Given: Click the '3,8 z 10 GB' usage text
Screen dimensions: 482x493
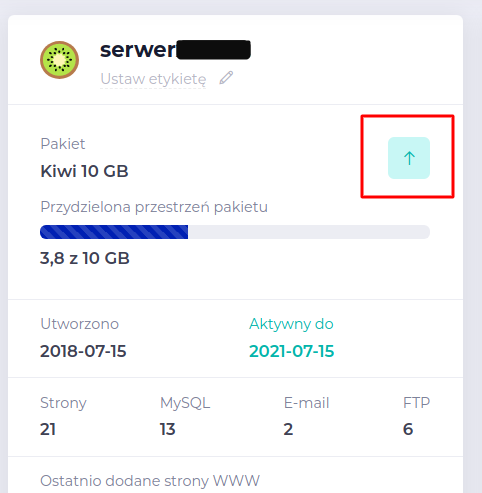Looking at the screenshot, I should coord(85,258).
